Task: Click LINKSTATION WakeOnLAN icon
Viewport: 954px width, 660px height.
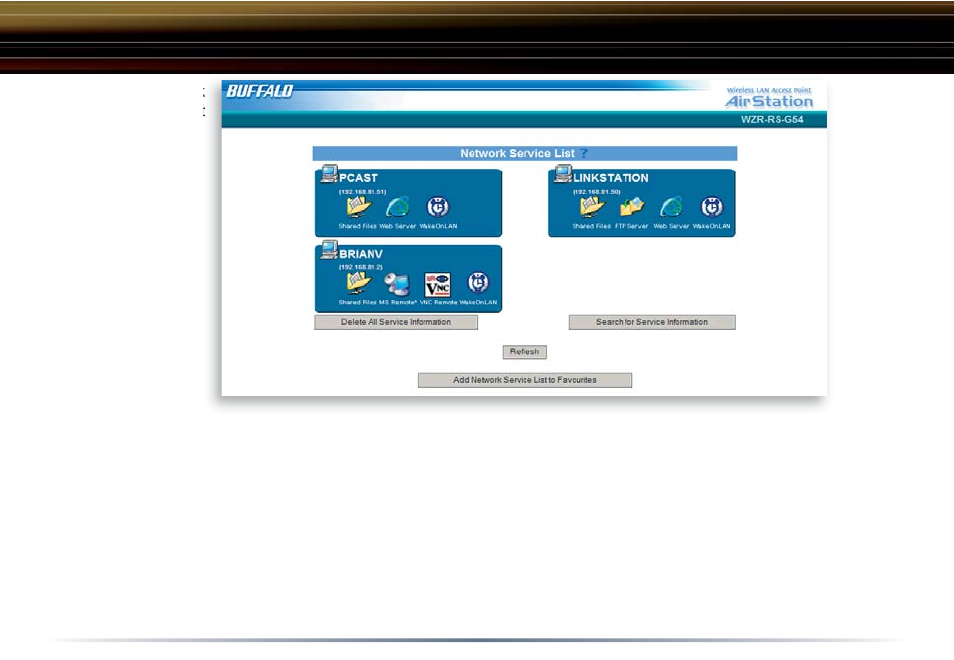Action: (x=712, y=207)
